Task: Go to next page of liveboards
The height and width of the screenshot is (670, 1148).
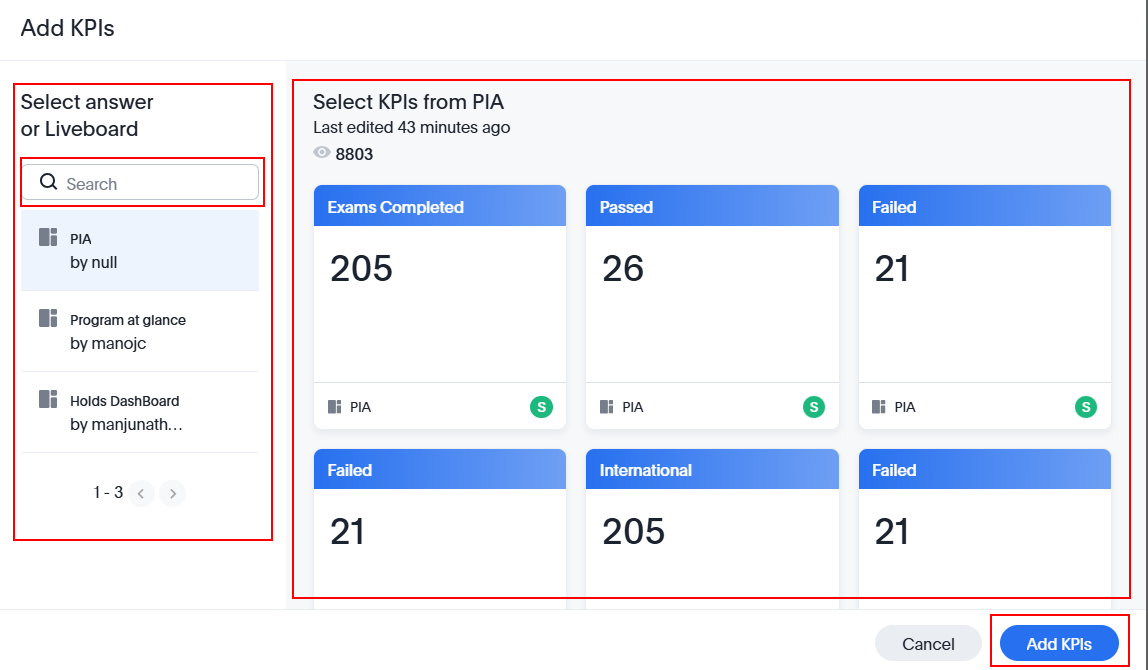Action: [x=172, y=493]
